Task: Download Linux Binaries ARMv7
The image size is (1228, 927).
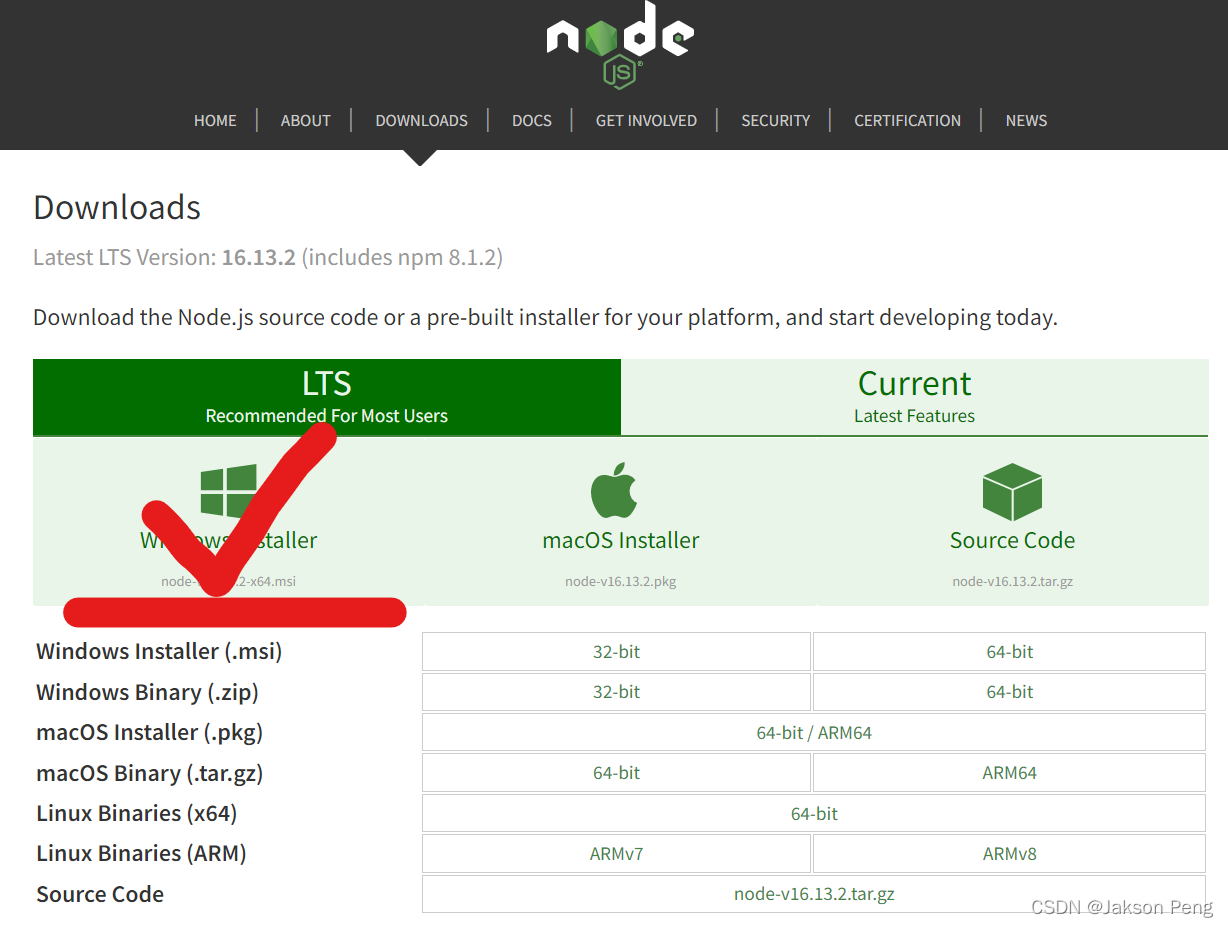Action: coord(616,854)
